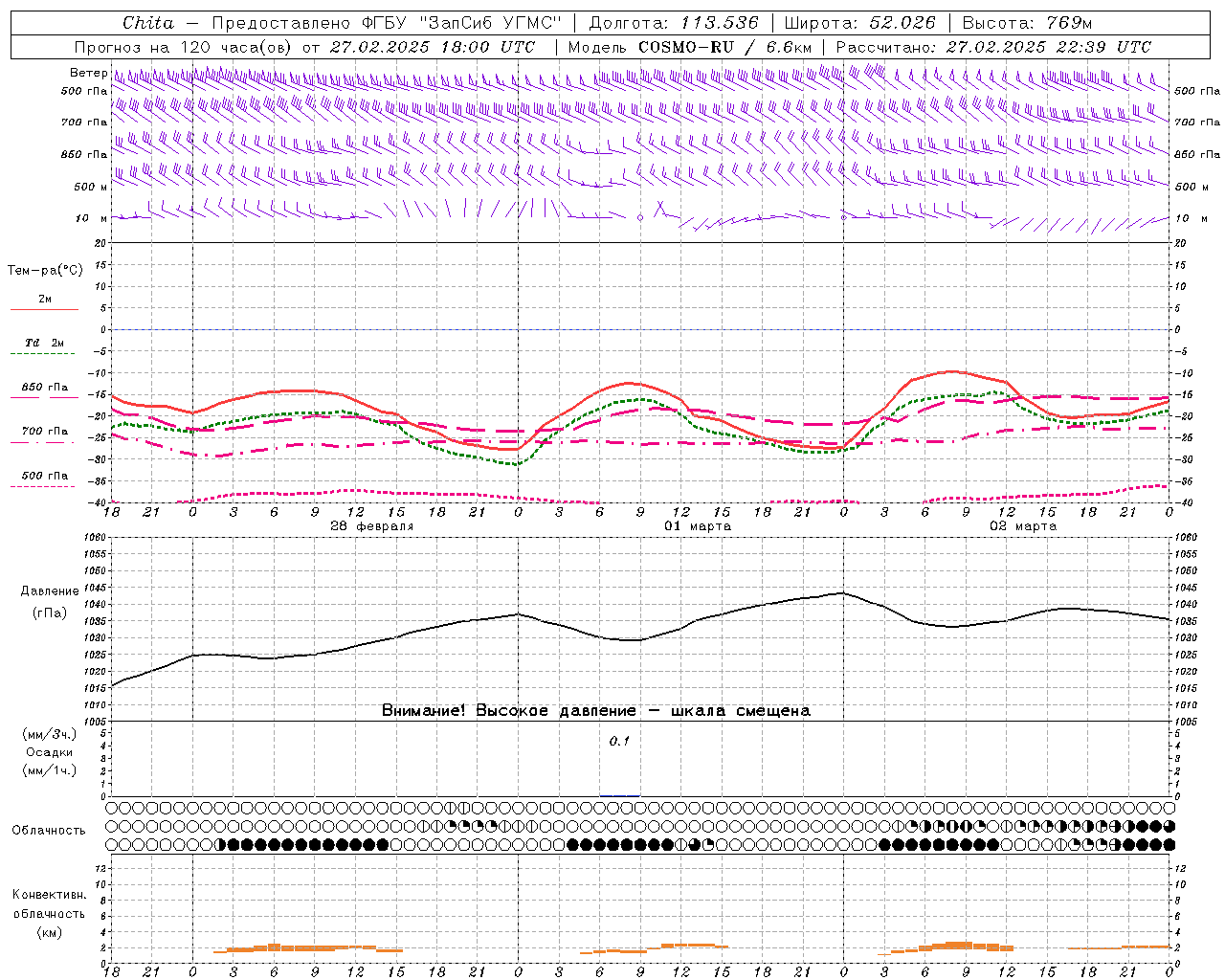Click the "01 марта" date label
The image size is (1225, 980).
[x=698, y=526]
